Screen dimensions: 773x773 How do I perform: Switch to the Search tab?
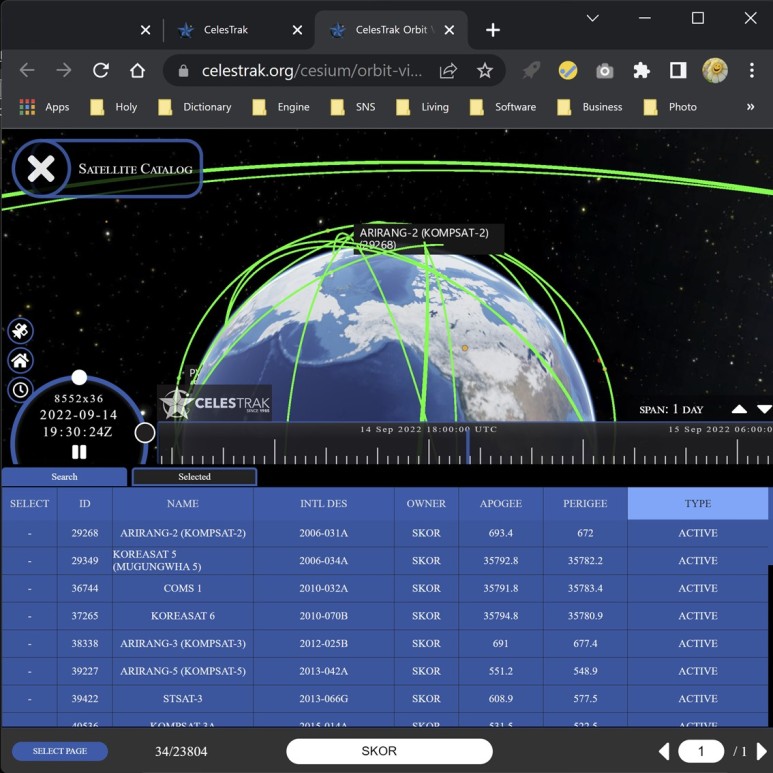(x=64, y=477)
